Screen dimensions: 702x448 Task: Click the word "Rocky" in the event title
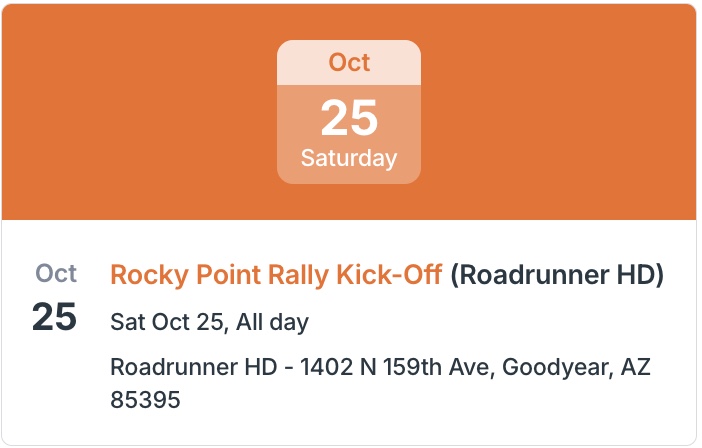point(144,275)
